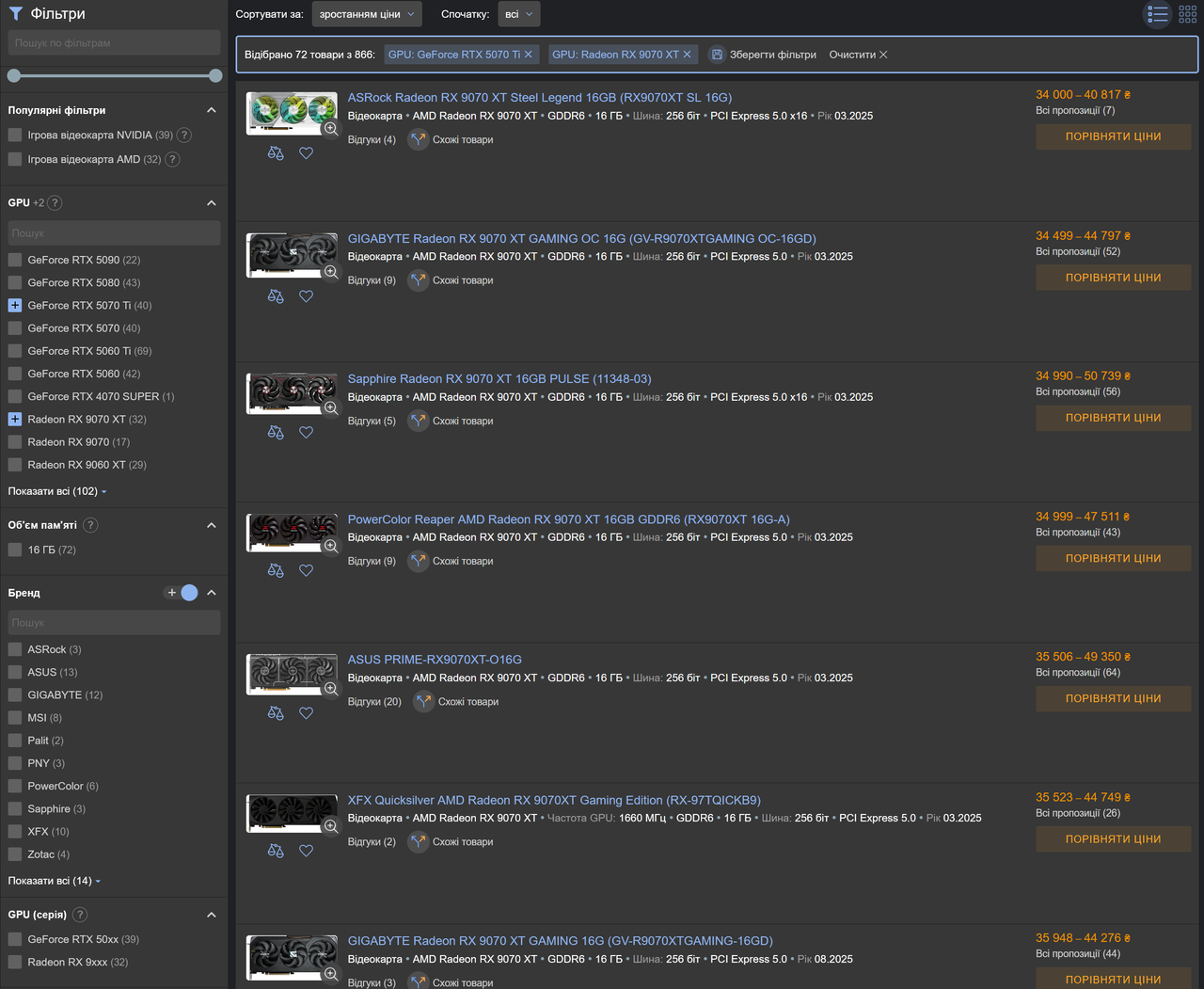Save filters floppy disk icon
1204x989 pixels.
(717, 55)
